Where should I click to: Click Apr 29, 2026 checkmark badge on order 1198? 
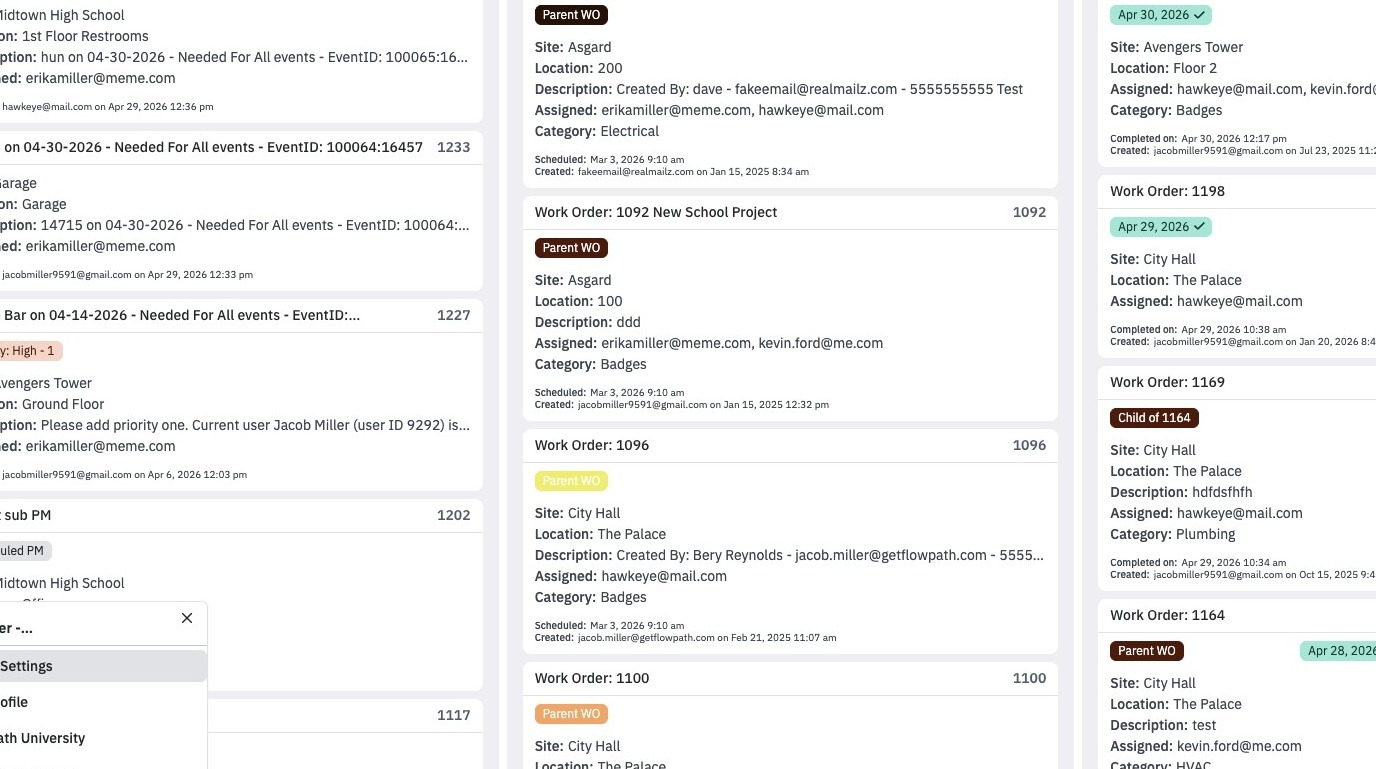[1161, 227]
